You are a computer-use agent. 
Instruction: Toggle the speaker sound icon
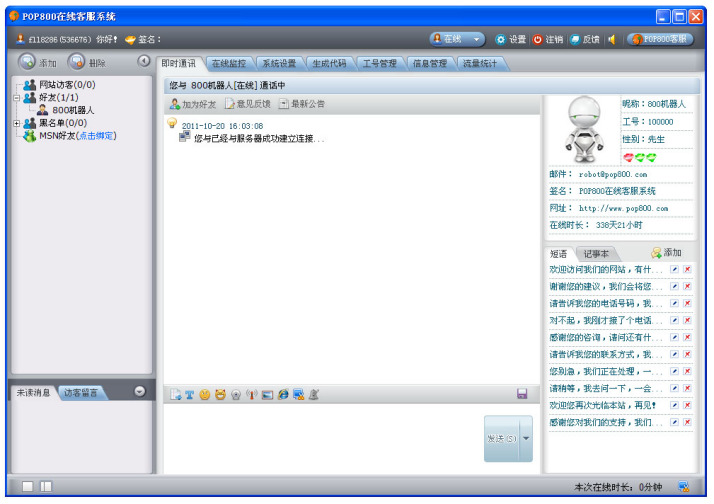point(612,40)
